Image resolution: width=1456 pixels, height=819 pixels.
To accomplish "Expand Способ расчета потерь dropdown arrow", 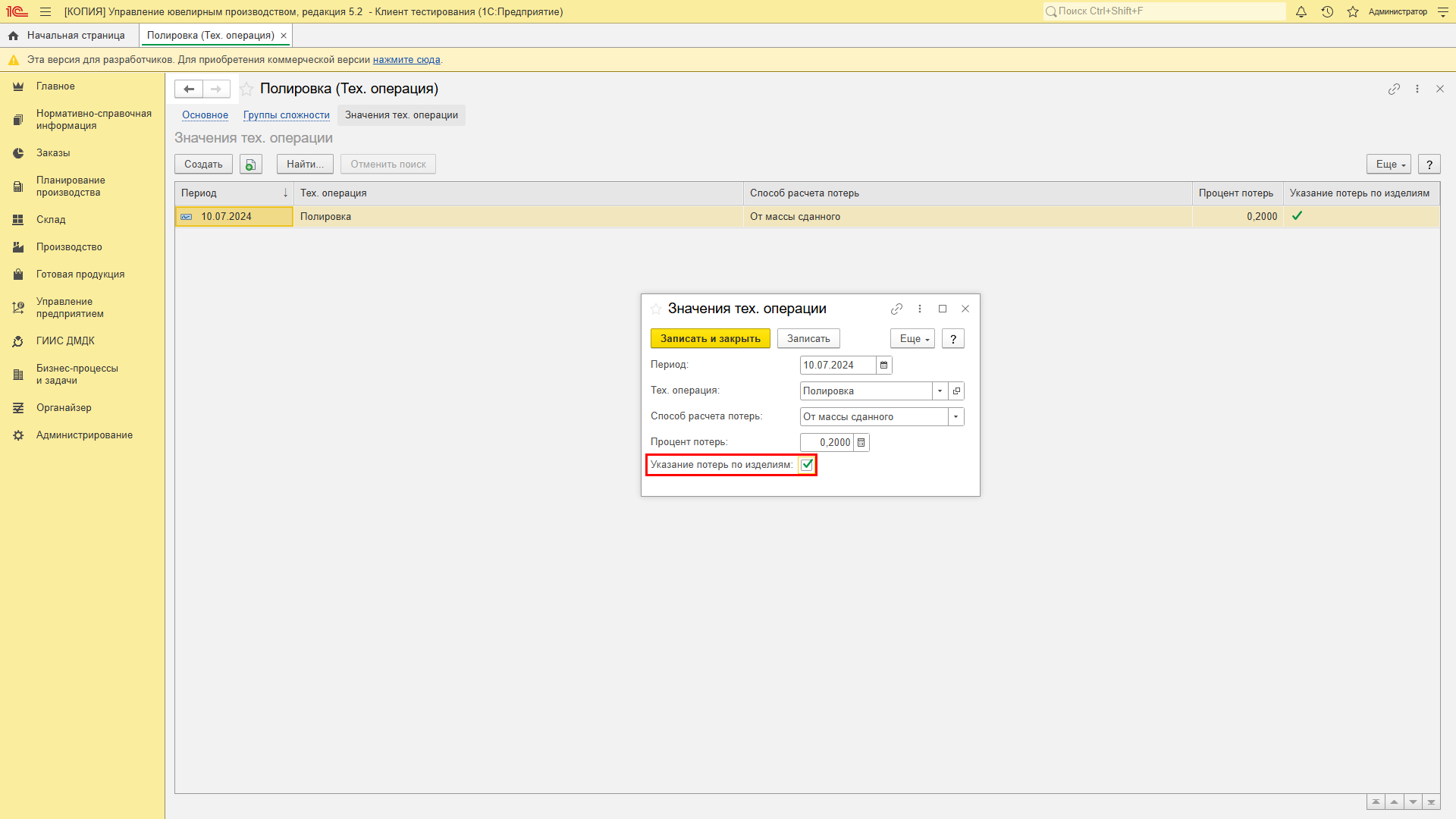I will click(x=955, y=416).
